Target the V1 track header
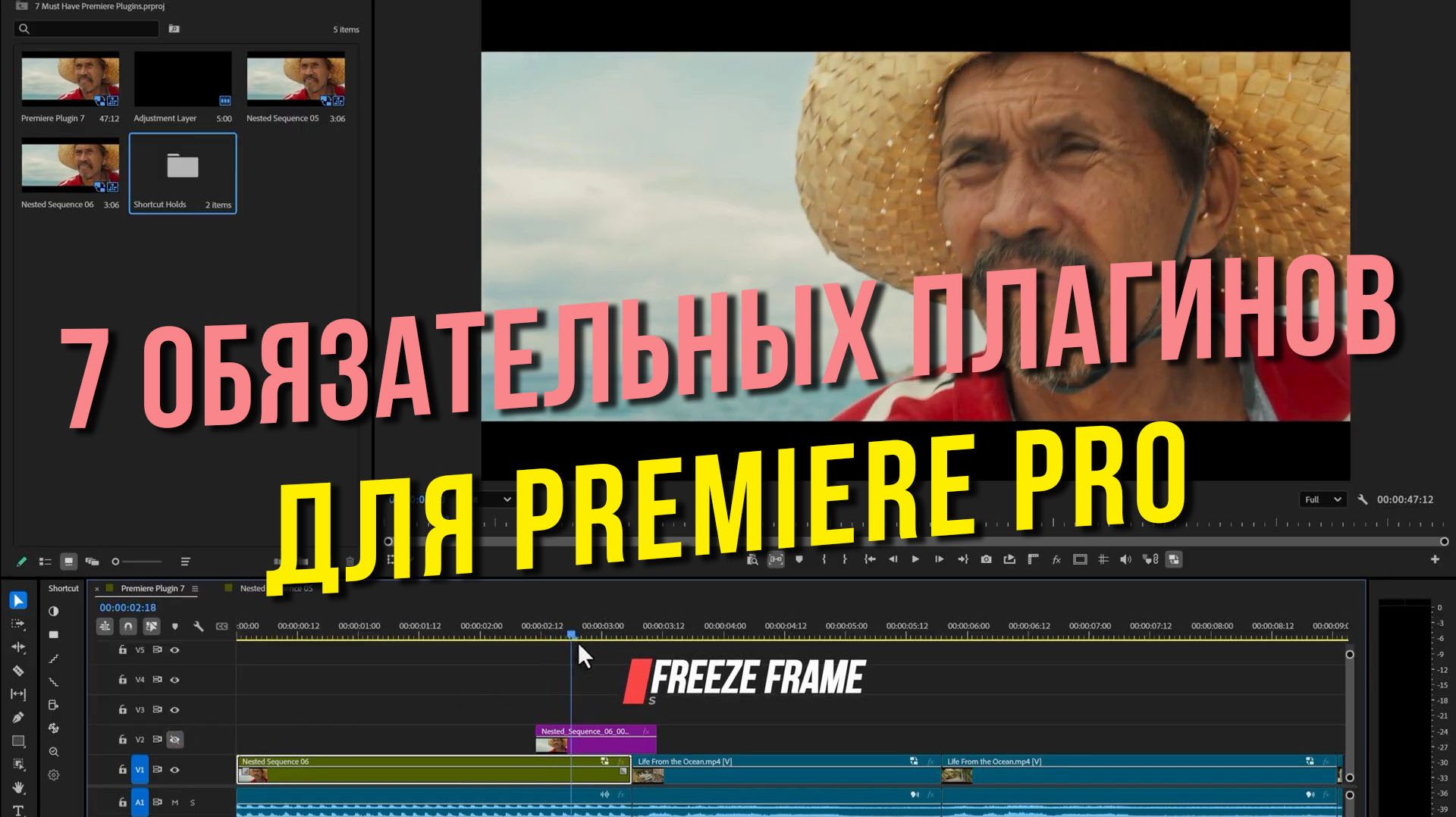This screenshot has width=1456, height=817. point(140,770)
